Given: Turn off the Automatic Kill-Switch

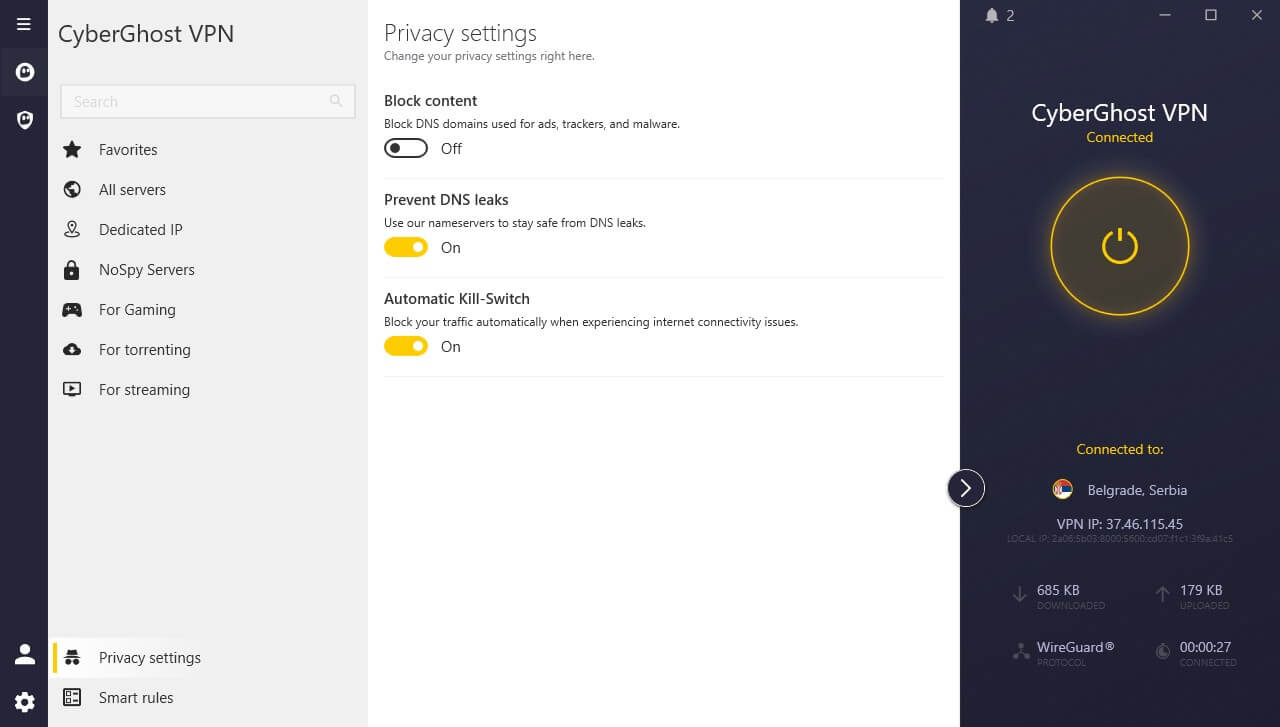Looking at the screenshot, I should pyautogui.click(x=405, y=345).
